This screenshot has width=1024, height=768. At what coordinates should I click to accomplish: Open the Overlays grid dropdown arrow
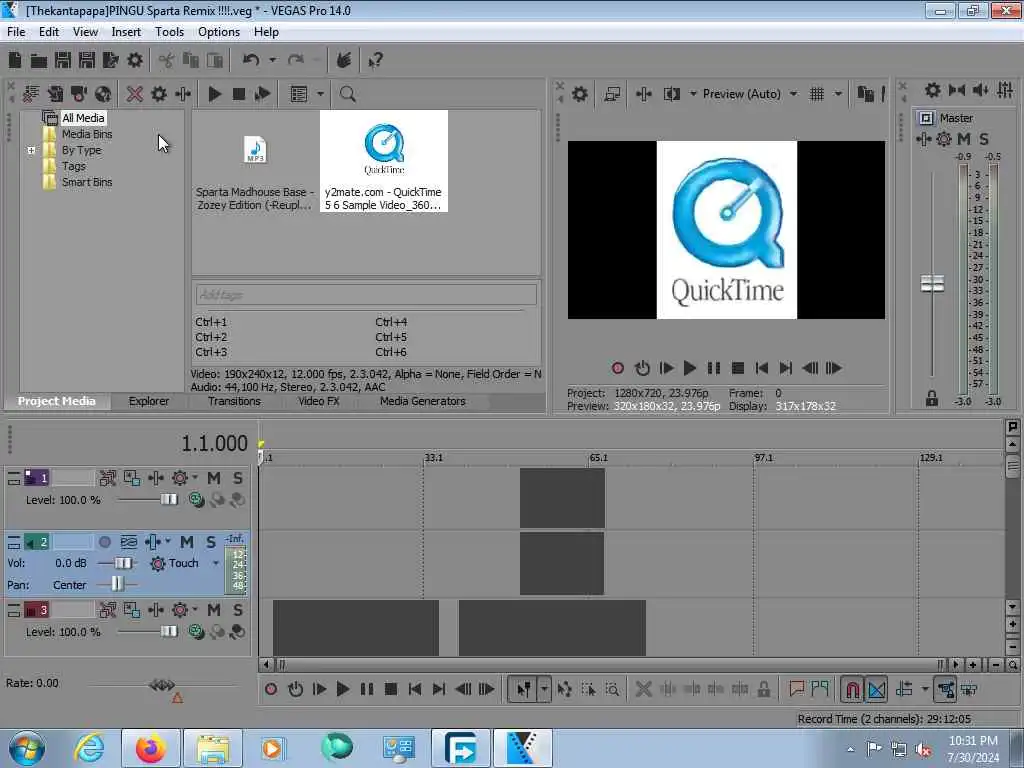coord(839,94)
